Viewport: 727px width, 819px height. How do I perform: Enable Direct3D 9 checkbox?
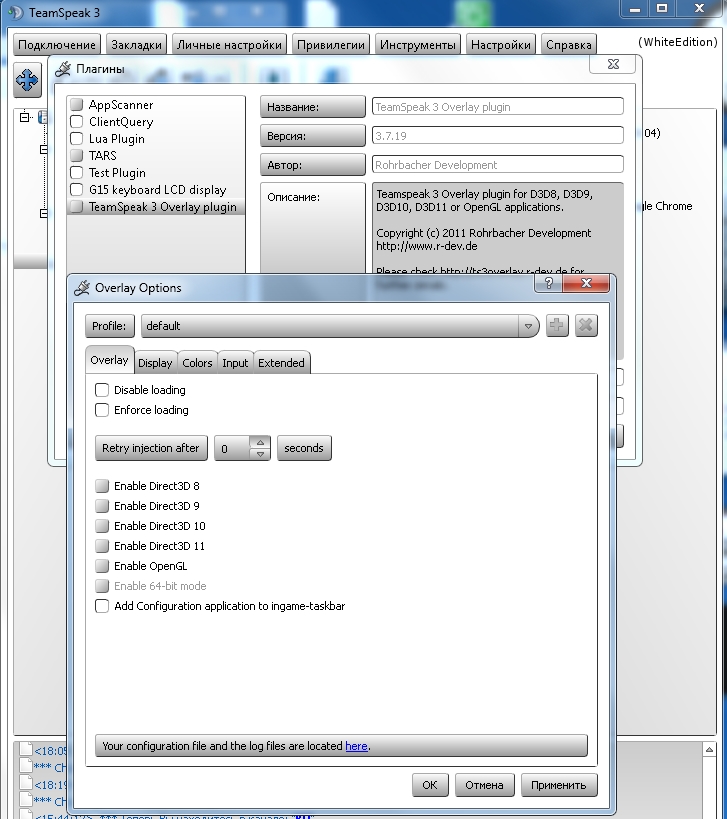(x=102, y=506)
